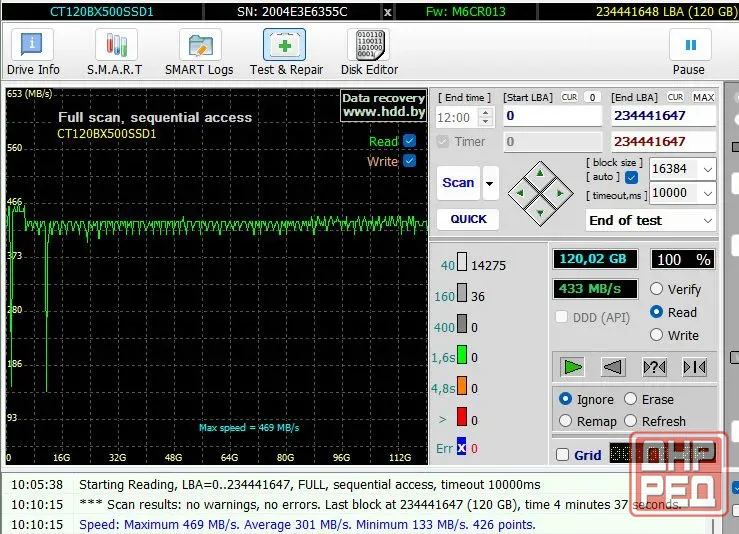
Task: Click Start LBA 0 button
Action: [x=592, y=97]
